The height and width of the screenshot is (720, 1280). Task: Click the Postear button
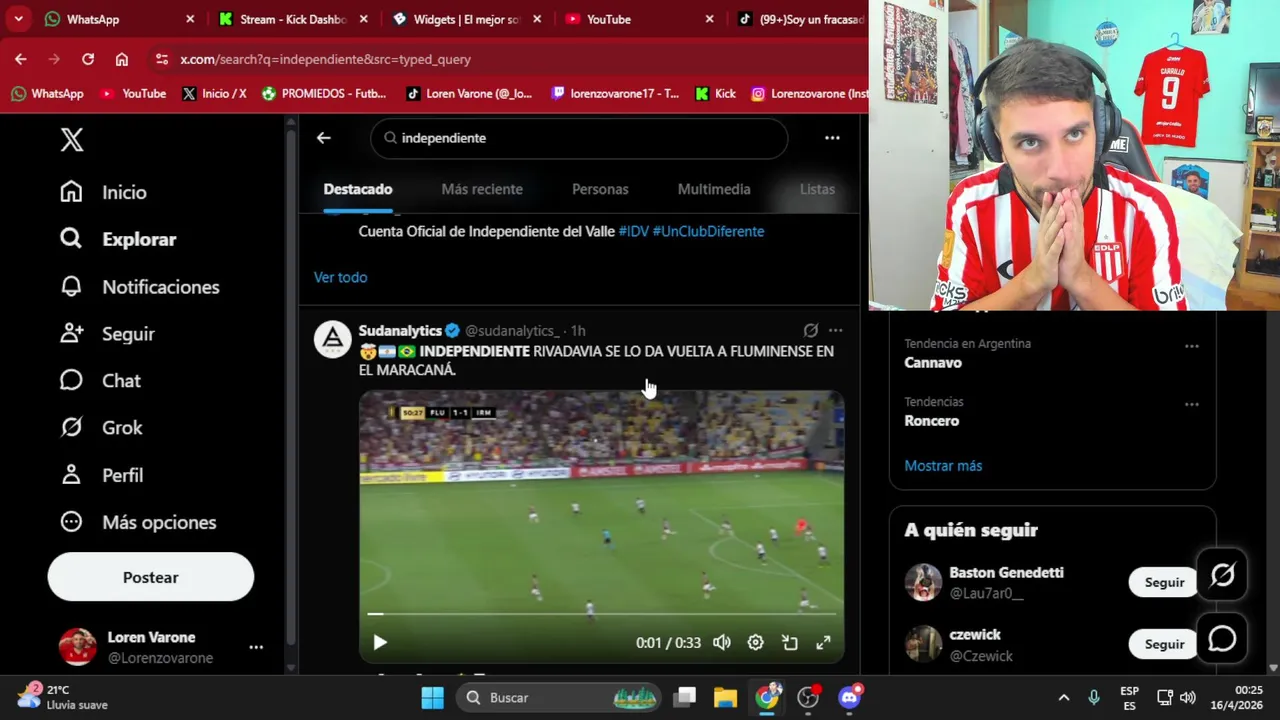point(151,577)
